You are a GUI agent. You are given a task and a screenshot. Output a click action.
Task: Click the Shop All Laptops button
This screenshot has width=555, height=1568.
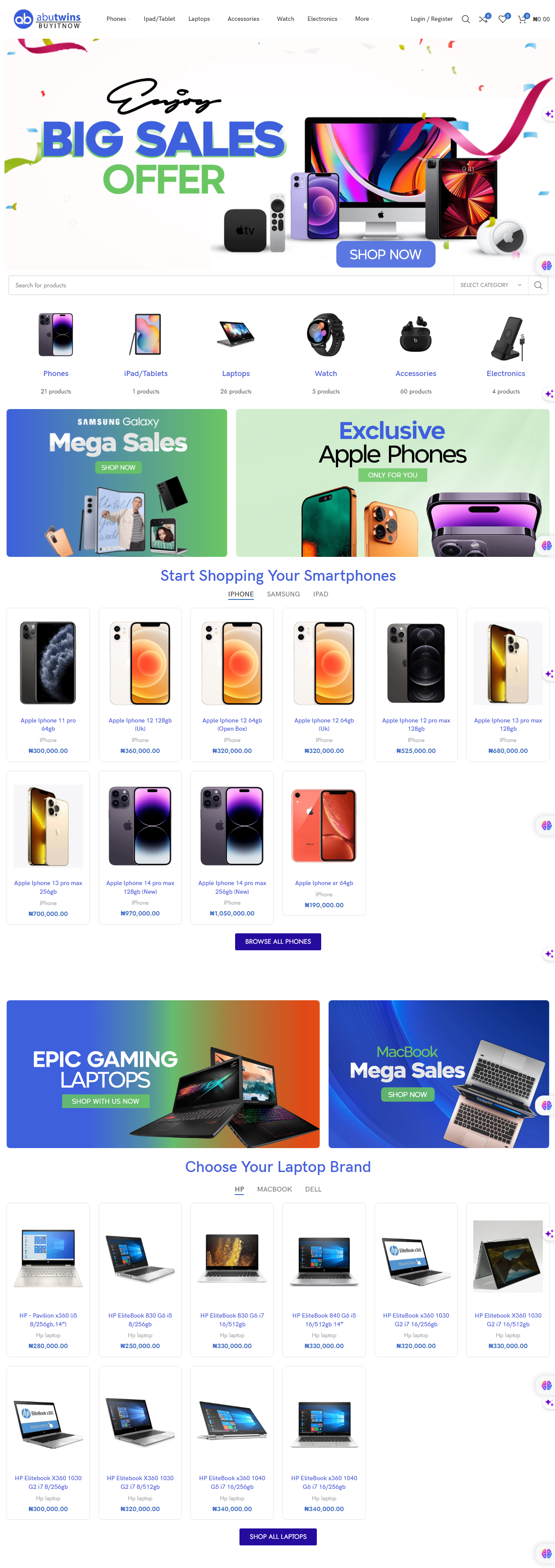point(277,1536)
